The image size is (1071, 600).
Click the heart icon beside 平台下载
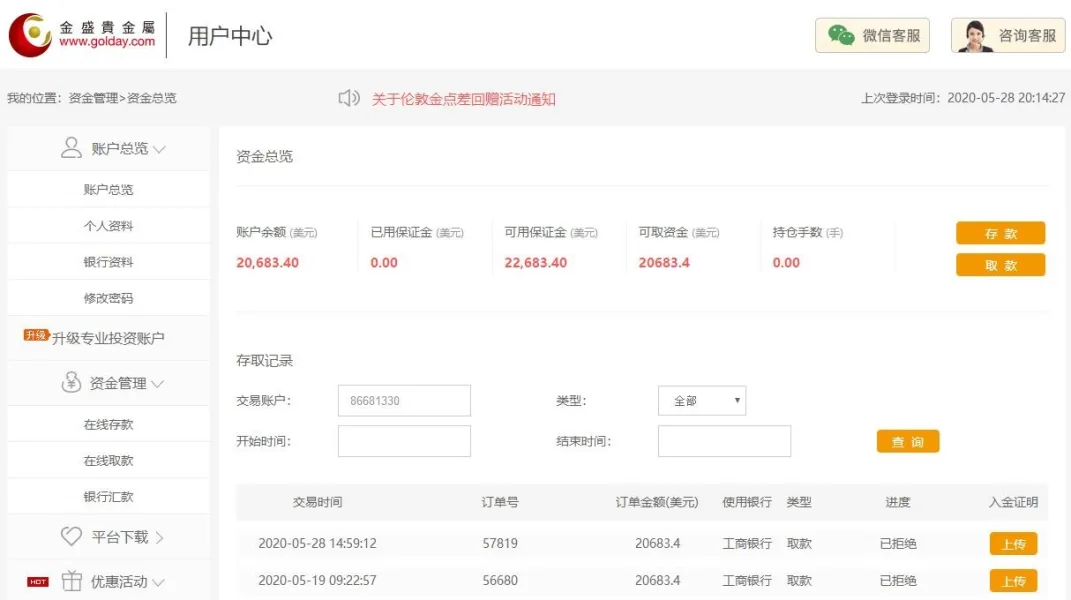pos(71,537)
